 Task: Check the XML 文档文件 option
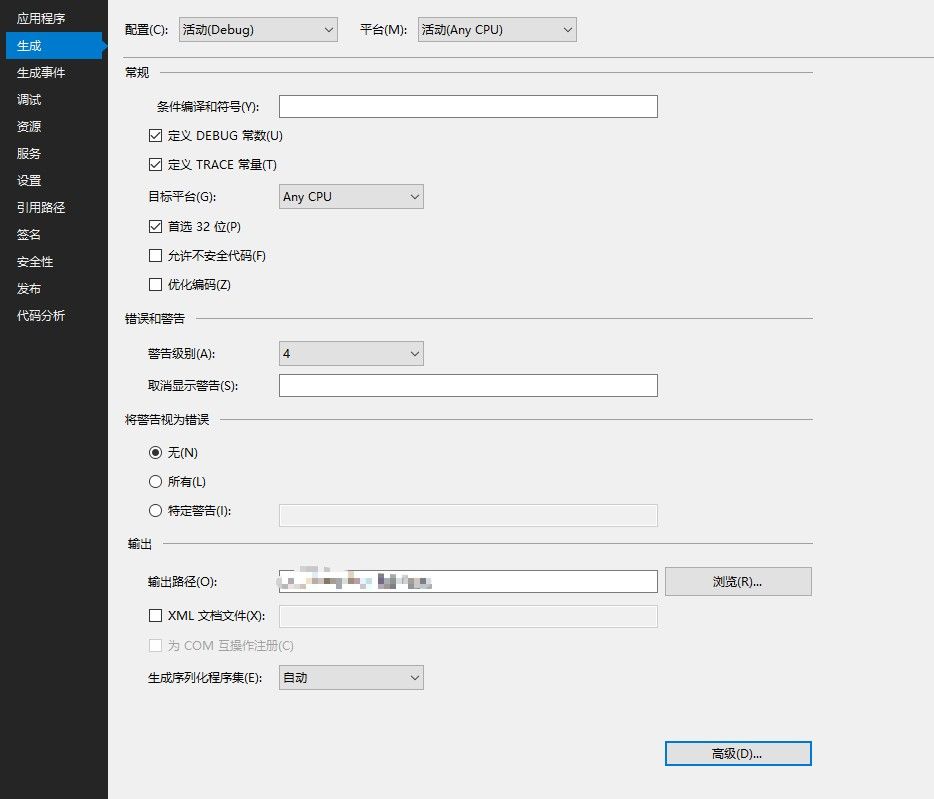coord(156,615)
